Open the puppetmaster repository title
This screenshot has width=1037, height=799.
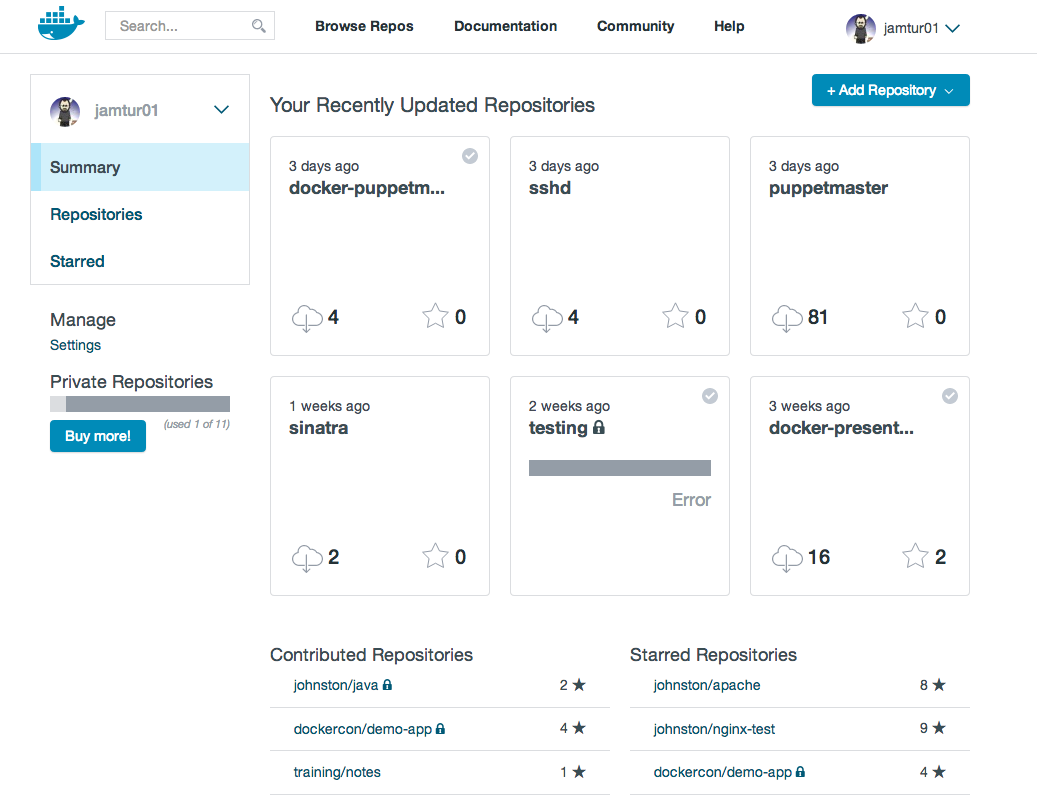828,189
